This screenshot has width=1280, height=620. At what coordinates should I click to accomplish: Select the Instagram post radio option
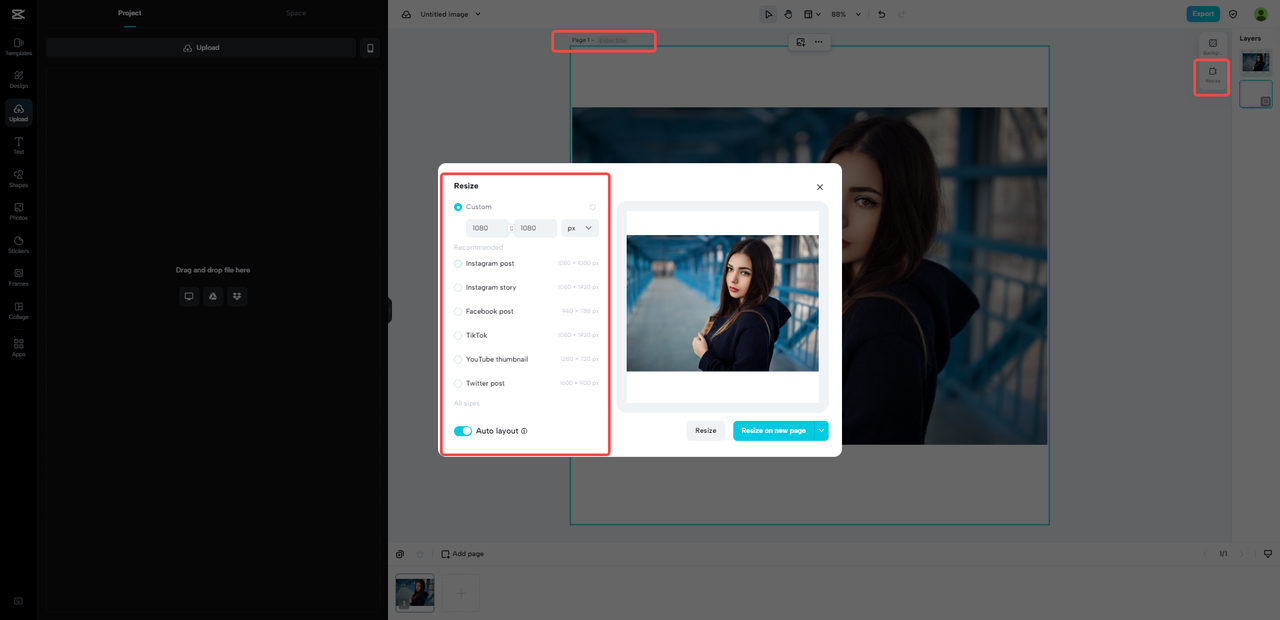pos(458,264)
